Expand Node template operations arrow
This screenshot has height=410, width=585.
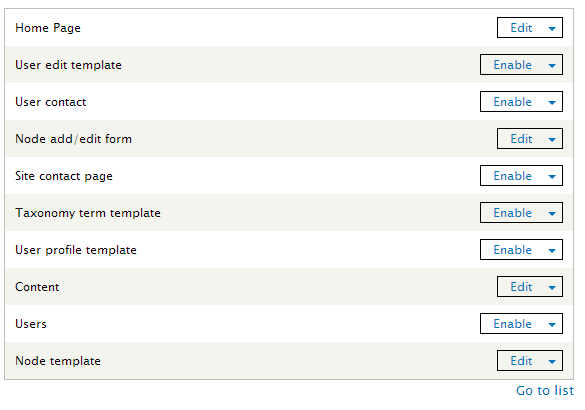click(552, 361)
